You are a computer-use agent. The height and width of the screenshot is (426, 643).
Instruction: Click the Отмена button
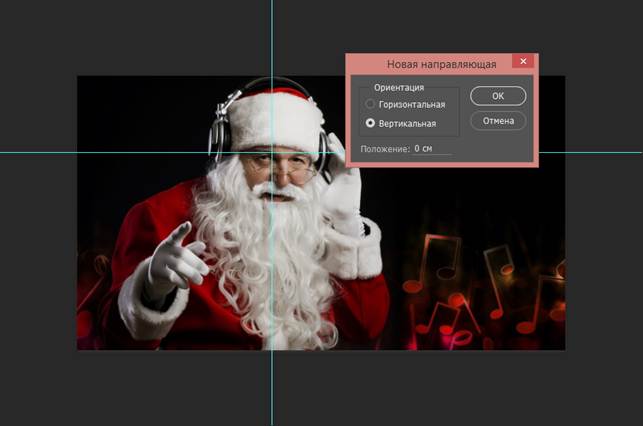[498, 121]
